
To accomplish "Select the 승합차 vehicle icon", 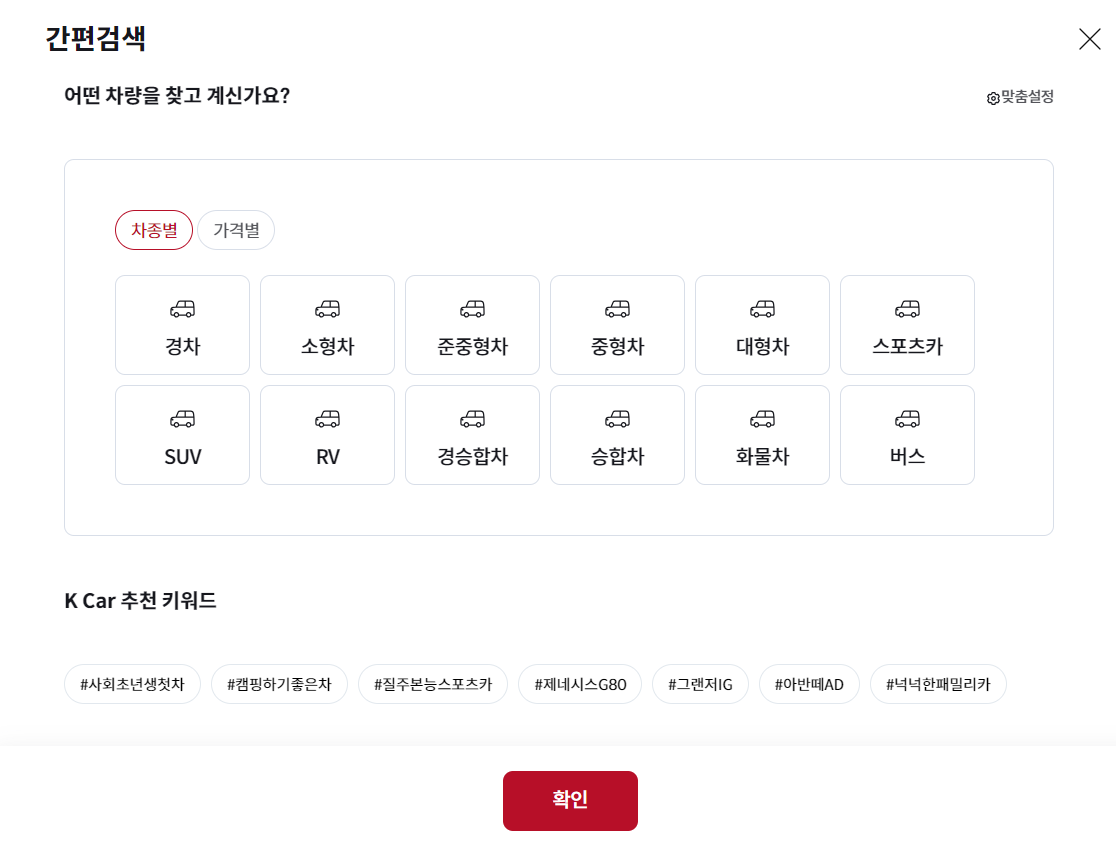I will click(617, 434).
